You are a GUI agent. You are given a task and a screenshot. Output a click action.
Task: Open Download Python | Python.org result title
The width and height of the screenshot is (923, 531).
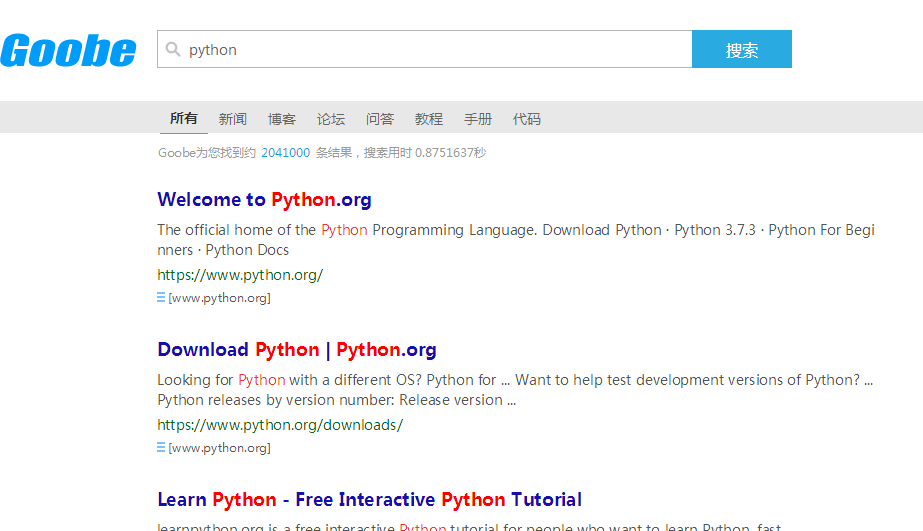coord(297,350)
